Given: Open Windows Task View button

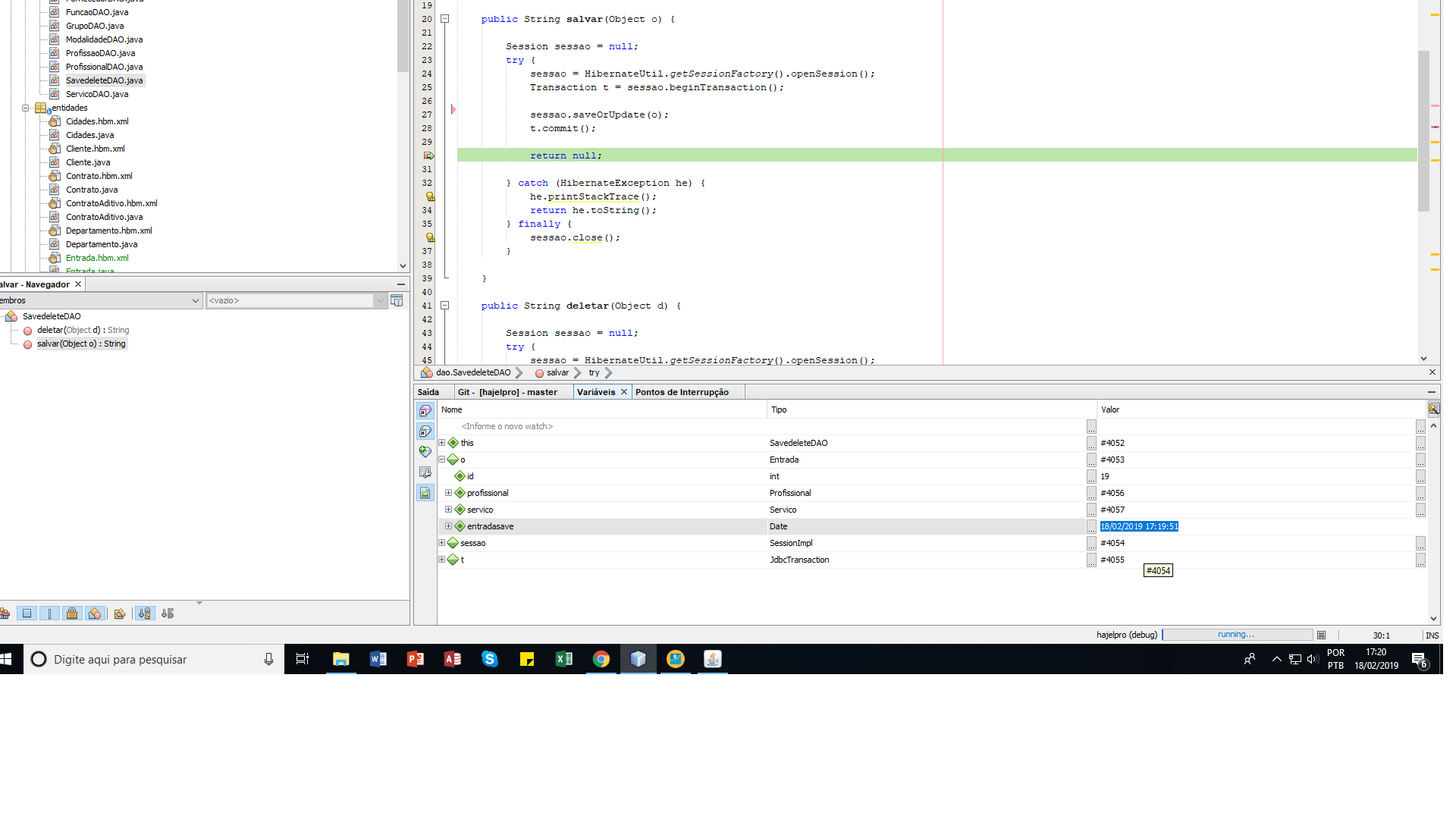Looking at the screenshot, I should click(x=303, y=659).
